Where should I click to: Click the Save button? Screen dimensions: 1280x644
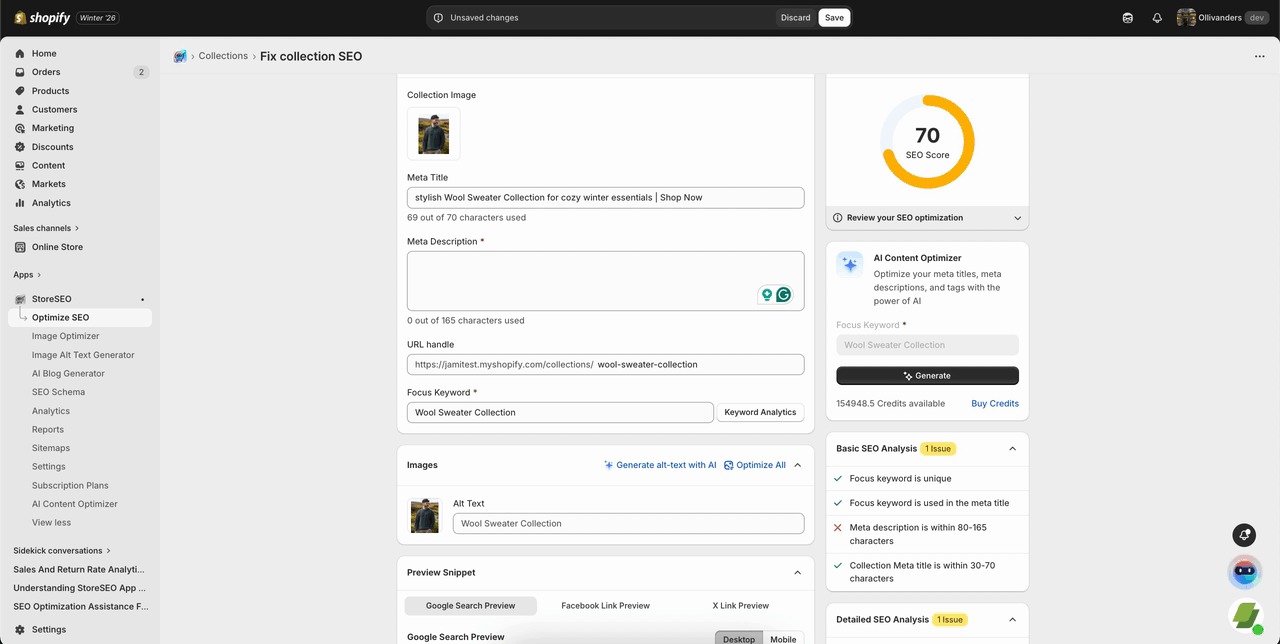[x=834, y=17]
